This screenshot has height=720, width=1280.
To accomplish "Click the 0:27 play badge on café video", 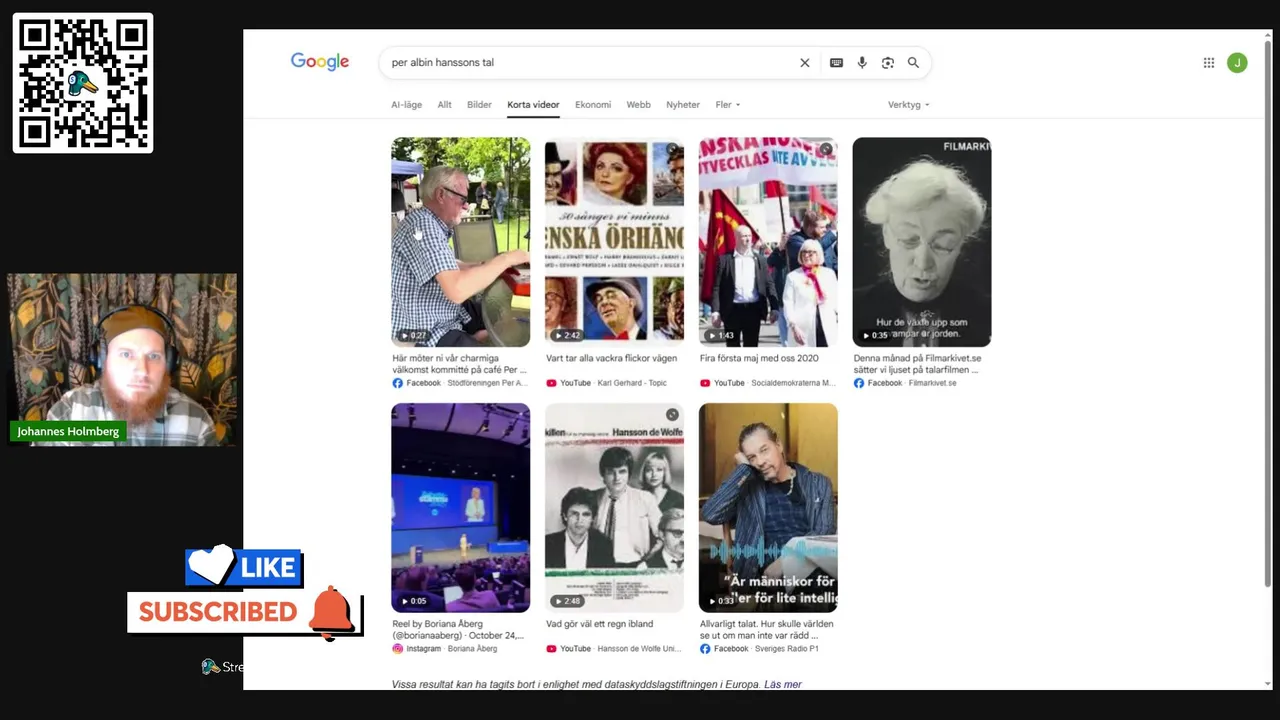I will pyautogui.click(x=413, y=336).
